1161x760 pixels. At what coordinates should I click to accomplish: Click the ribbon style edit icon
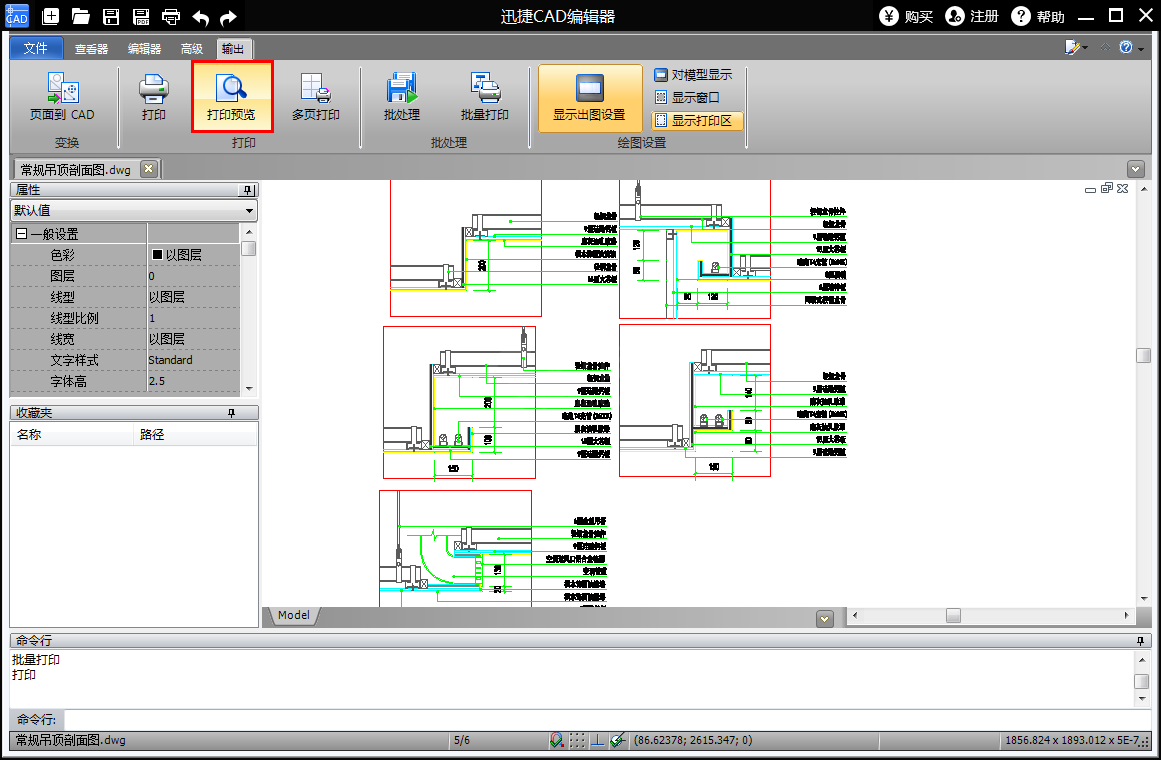[x=1072, y=47]
